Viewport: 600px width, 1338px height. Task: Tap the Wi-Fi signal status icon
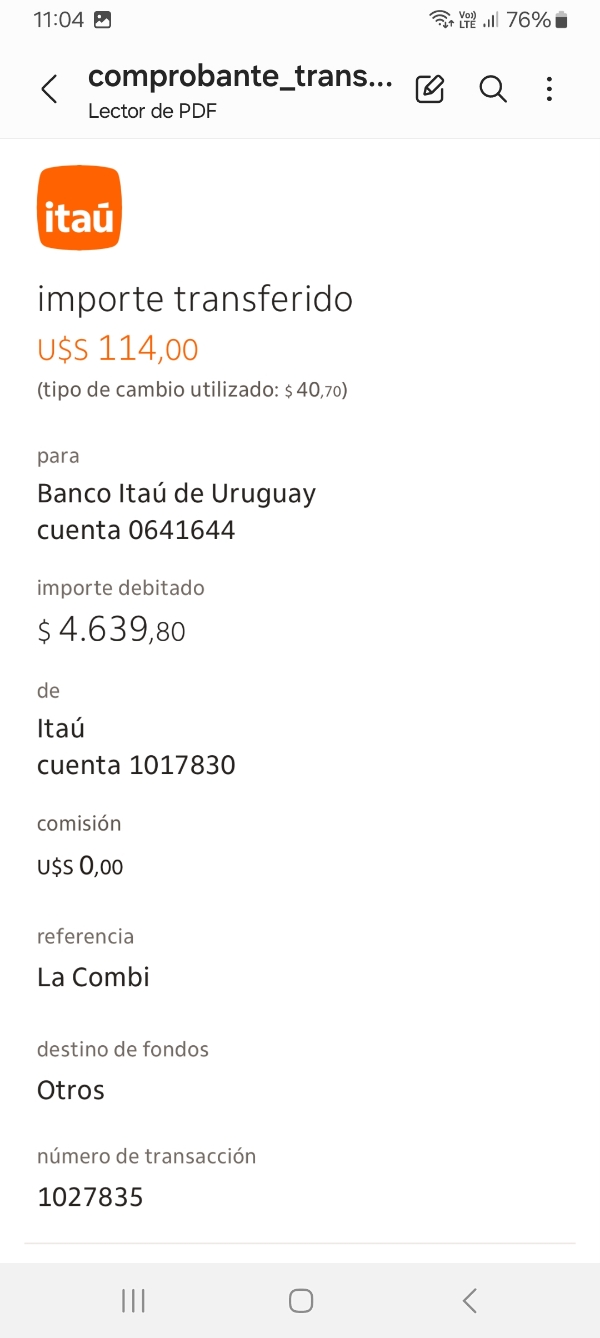click(x=439, y=20)
